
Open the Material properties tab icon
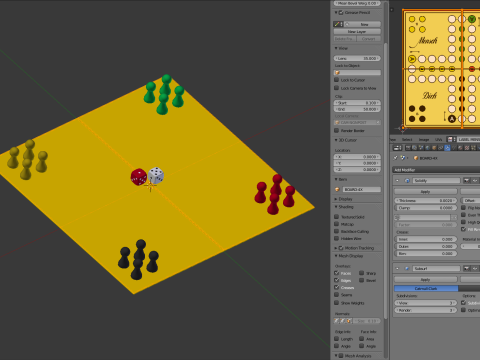coord(460,148)
